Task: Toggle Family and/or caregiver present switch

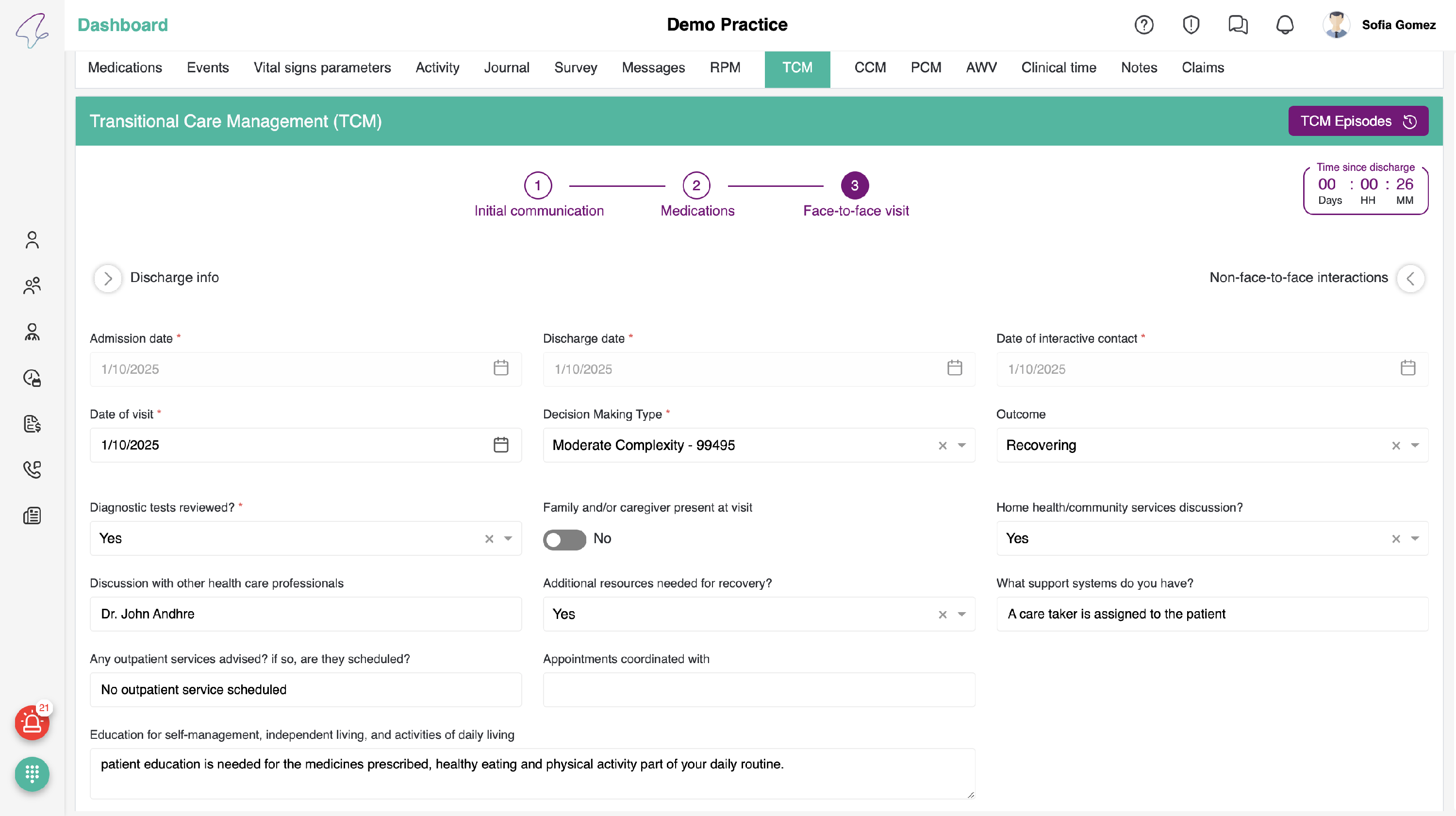Action: click(564, 539)
